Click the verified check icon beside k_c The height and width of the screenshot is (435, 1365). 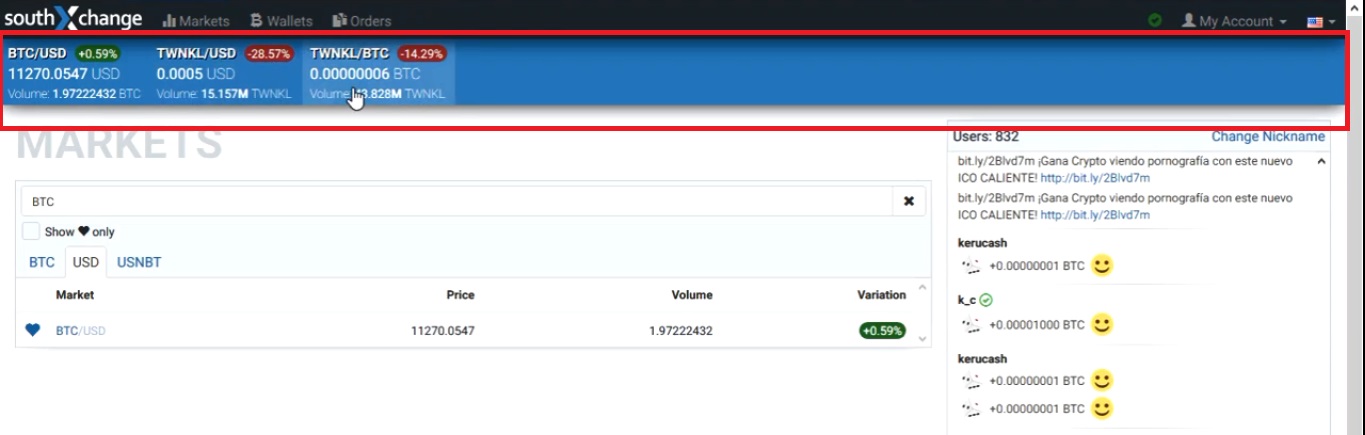986,300
